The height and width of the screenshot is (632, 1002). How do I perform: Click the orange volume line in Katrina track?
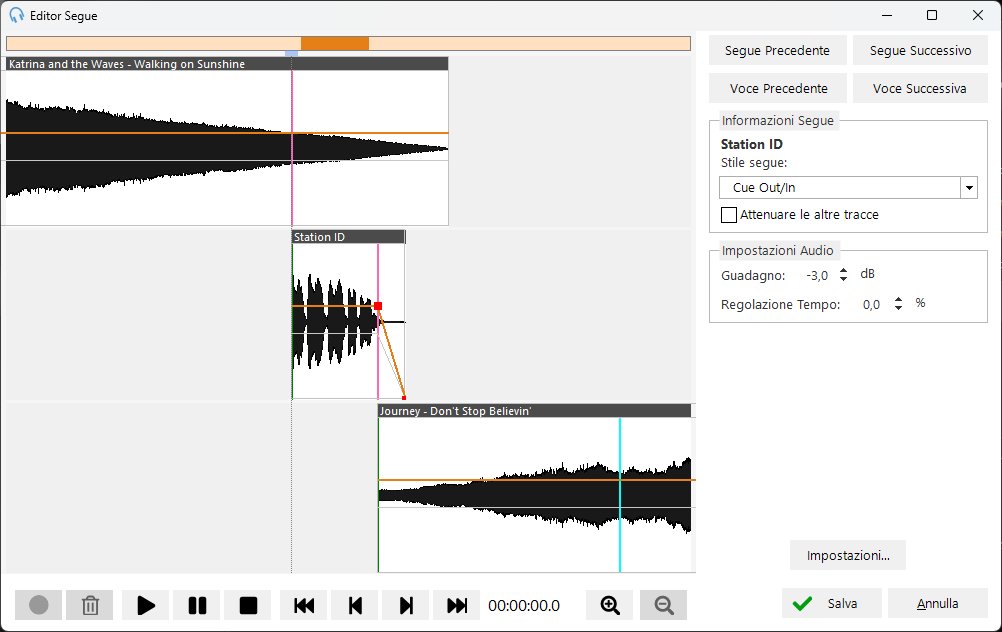point(227,133)
